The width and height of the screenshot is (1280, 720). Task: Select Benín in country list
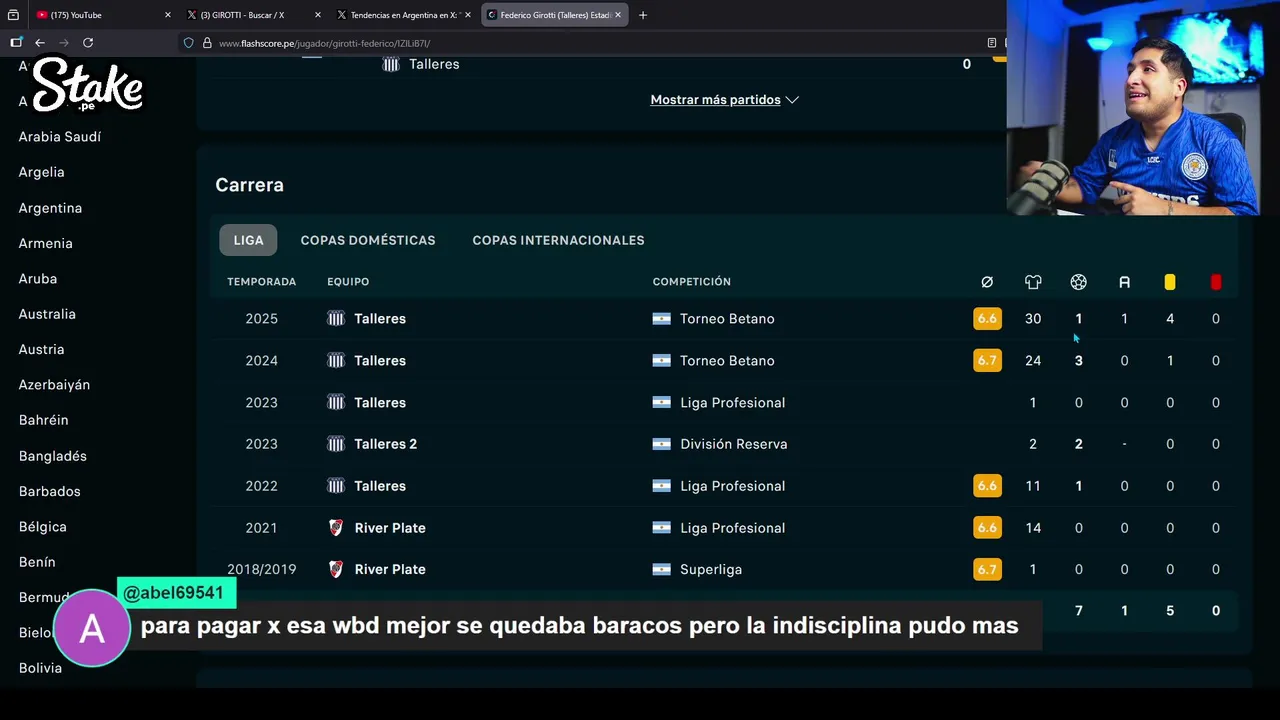point(37,562)
